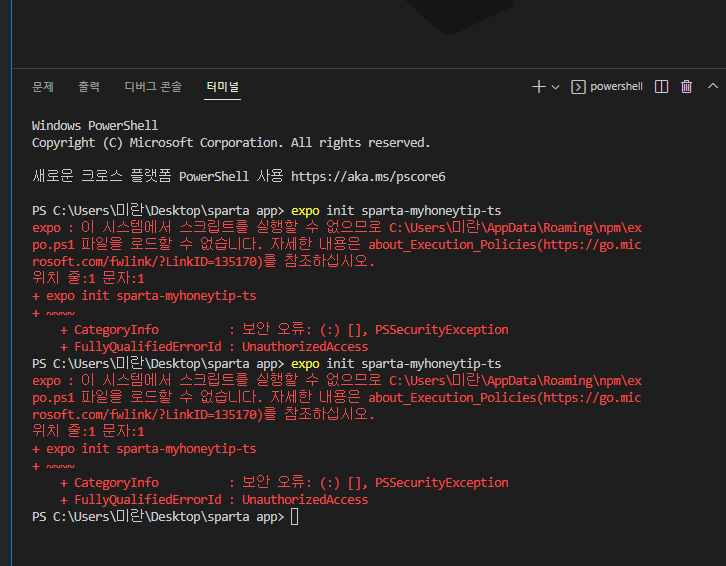Open the 문제 (Problems) panel tab
Screen dimensions: 726x566
[x=43, y=87]
